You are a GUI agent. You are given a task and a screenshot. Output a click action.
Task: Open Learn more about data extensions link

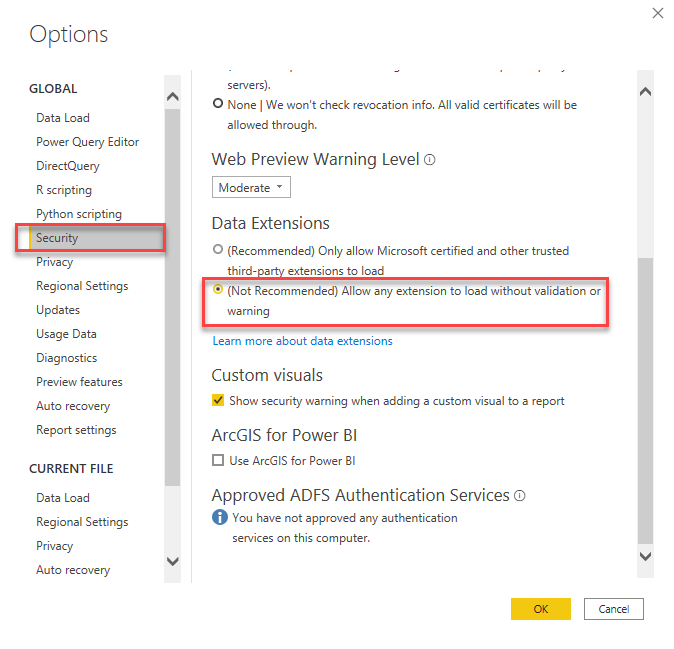tap(302, 341)
